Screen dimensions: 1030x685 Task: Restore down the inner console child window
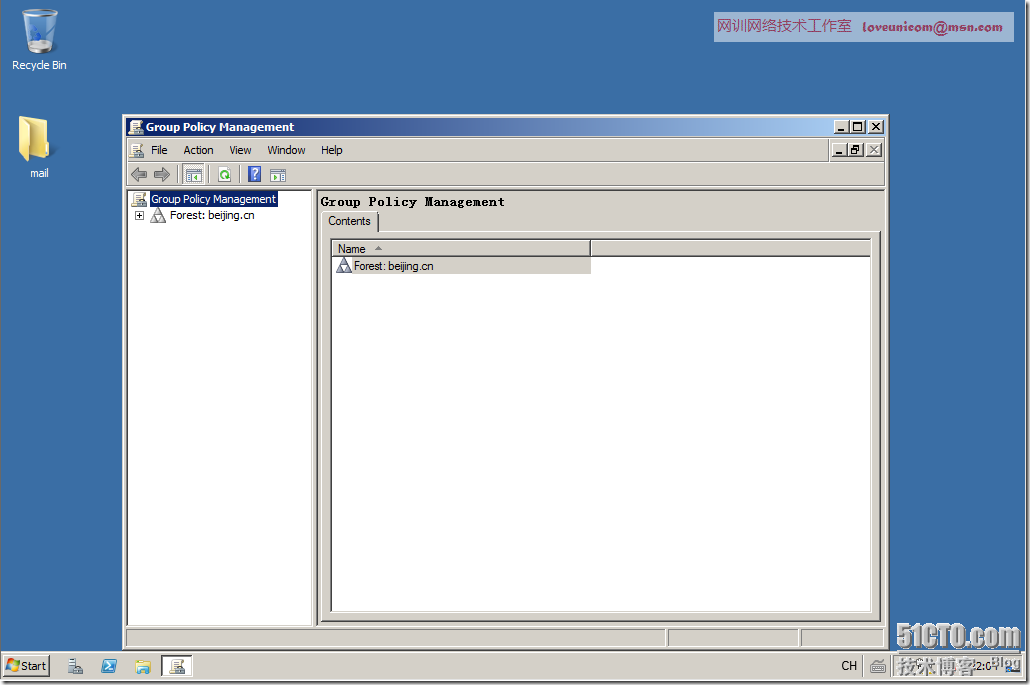855,150
